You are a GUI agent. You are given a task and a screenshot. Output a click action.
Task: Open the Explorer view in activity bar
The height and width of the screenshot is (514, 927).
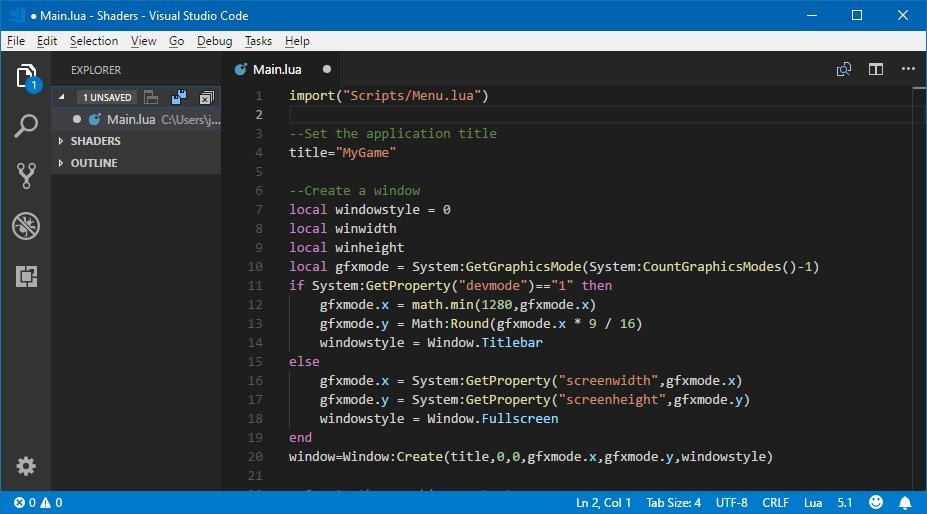[x=26, y=77]
